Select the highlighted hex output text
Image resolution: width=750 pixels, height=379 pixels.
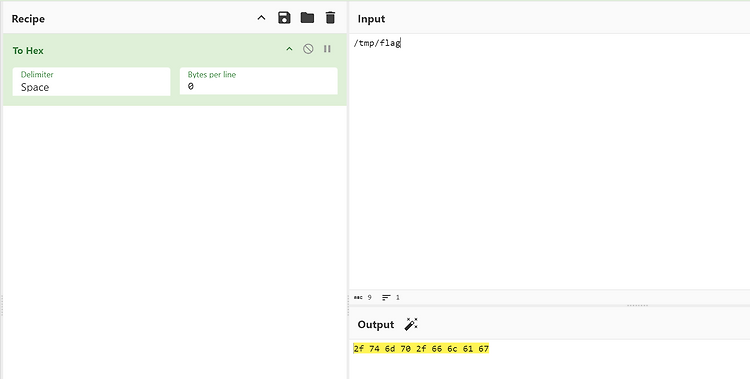pyautogui.click(x=421, y=349)
